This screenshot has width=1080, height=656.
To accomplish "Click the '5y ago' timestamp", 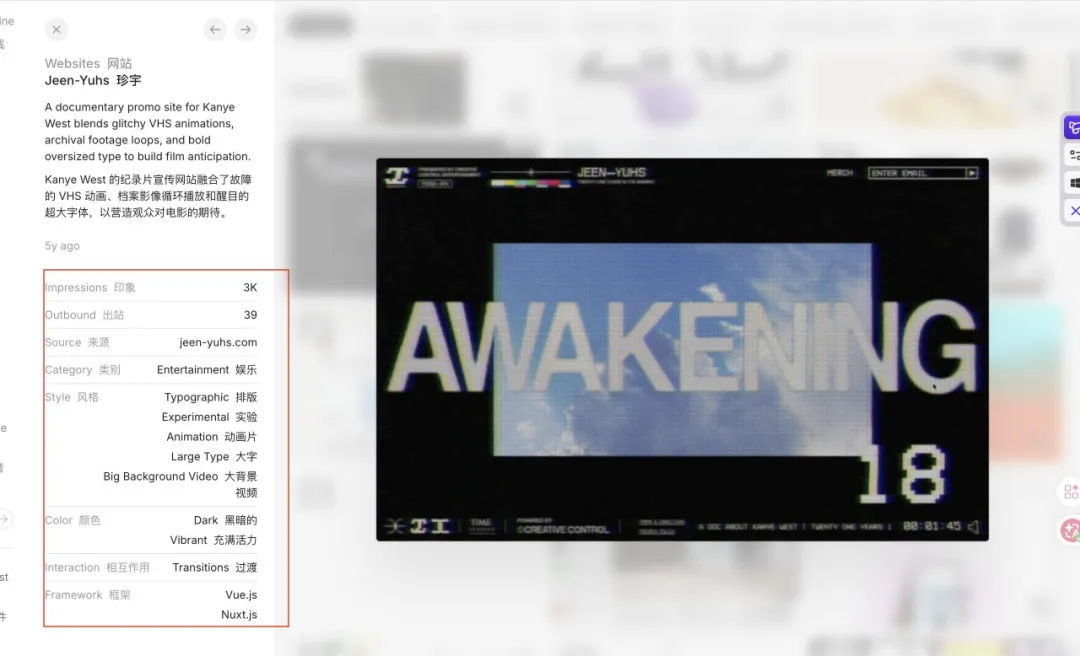I will [x=62, y=246].
